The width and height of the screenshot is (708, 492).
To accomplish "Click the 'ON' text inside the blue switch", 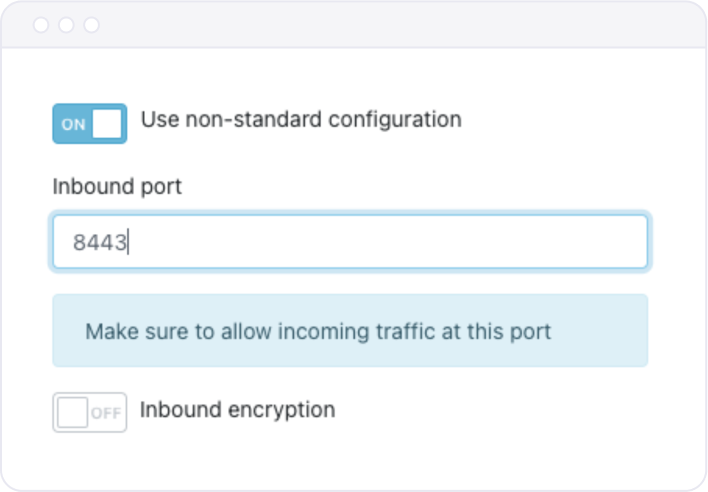I will pyautogui.click(x=73, y=125).
